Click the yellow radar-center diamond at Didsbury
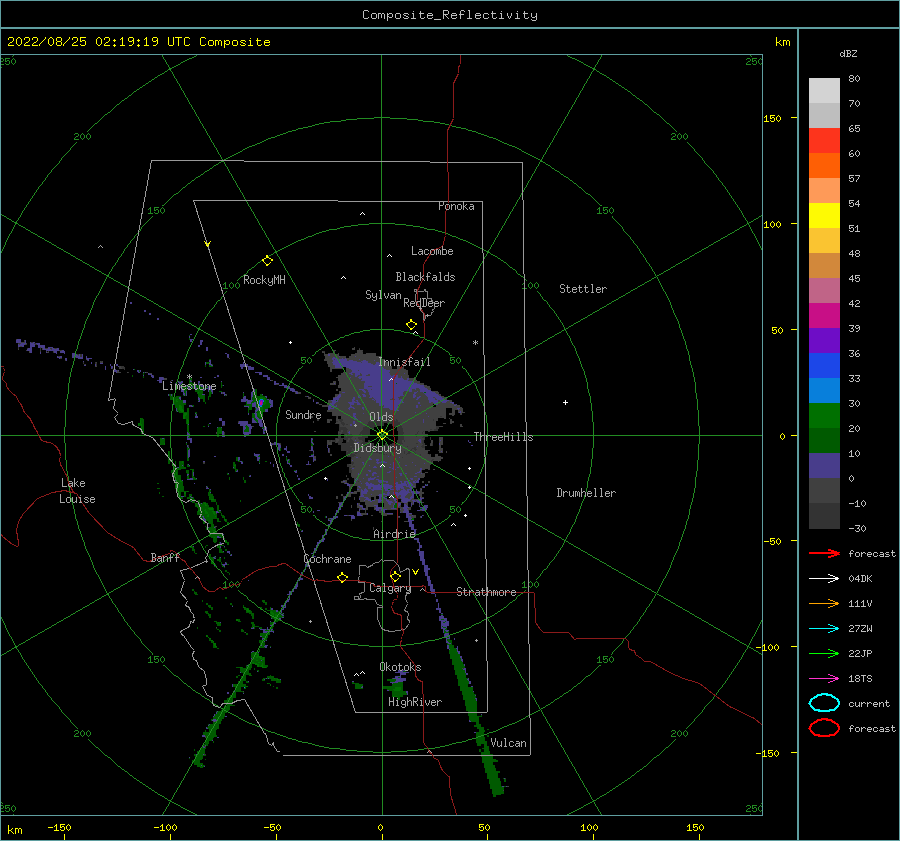Image resolution: width=900 pixels, height=841 pixels. (382, 435)
